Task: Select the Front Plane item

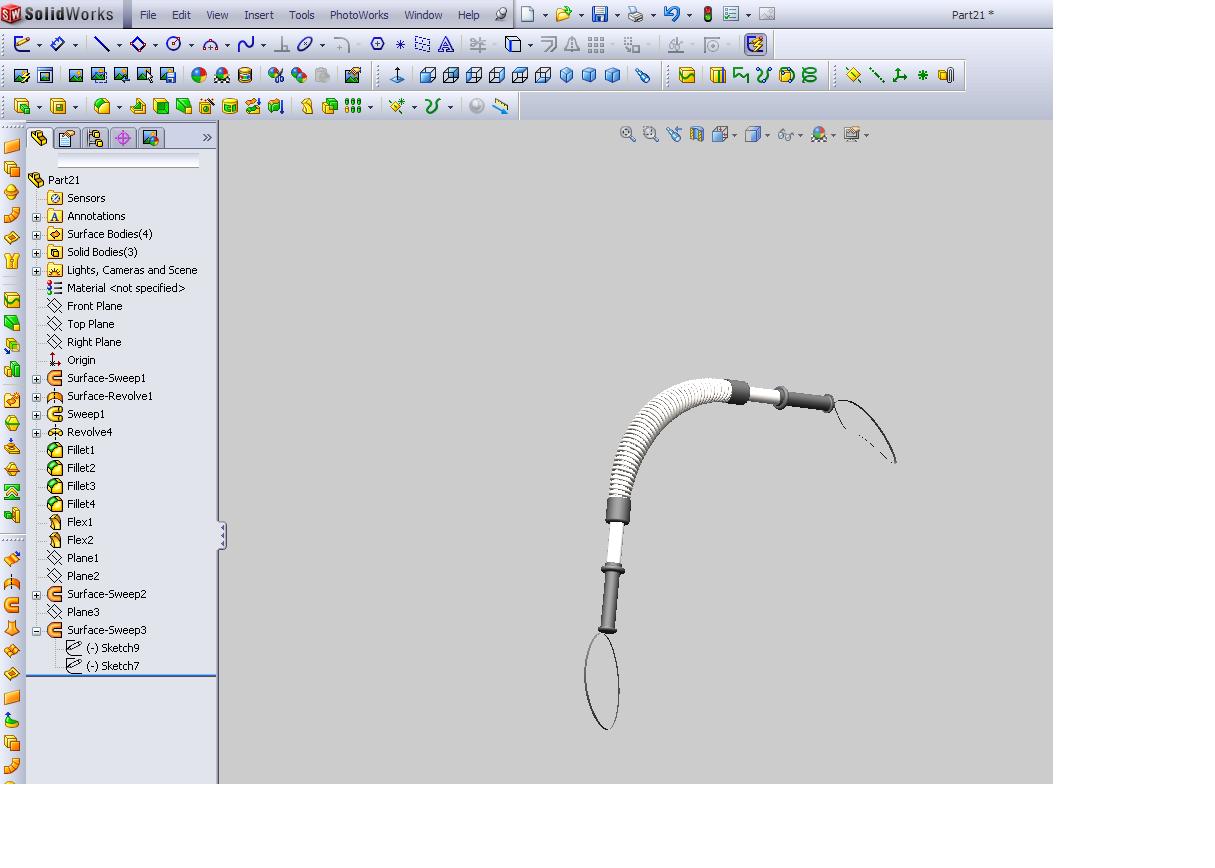Action: [x=94, y=306]
